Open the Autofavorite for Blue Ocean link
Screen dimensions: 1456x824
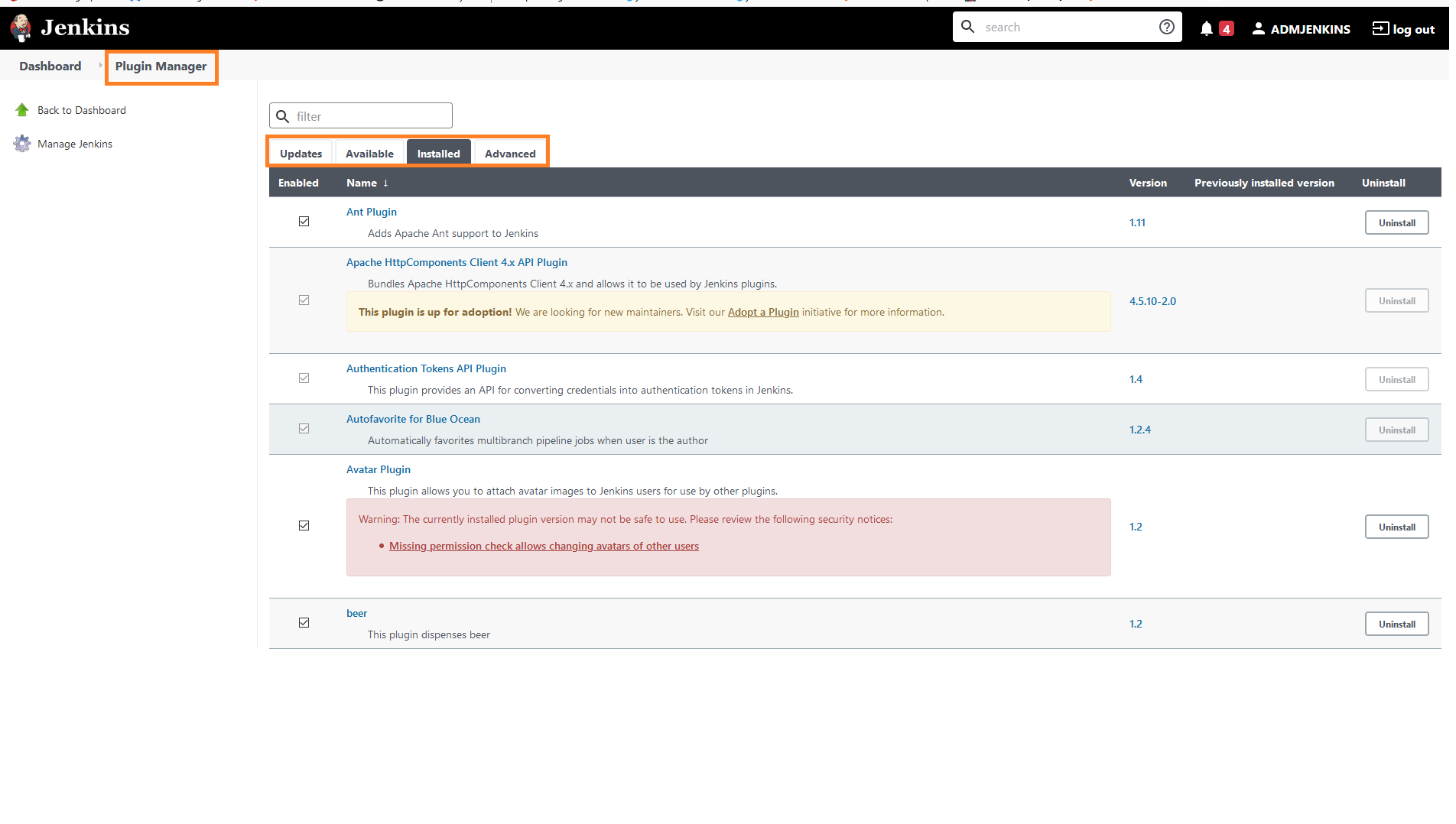click(x=413, y=419)
